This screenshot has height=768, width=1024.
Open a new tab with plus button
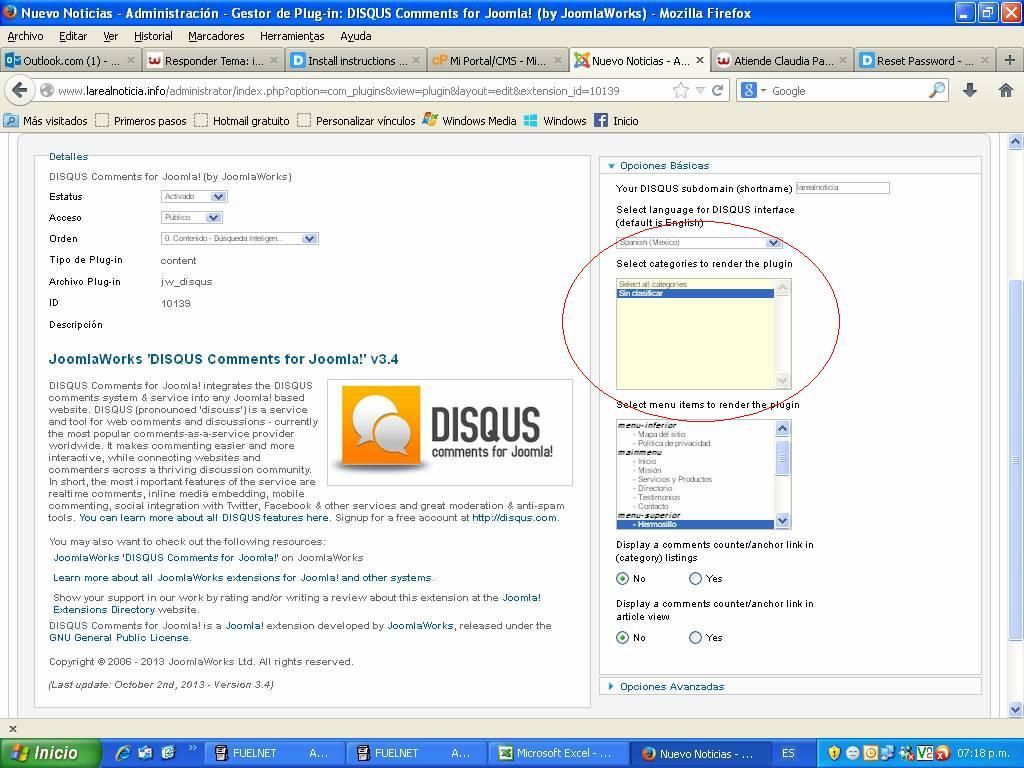click(x=1009, y=61)
